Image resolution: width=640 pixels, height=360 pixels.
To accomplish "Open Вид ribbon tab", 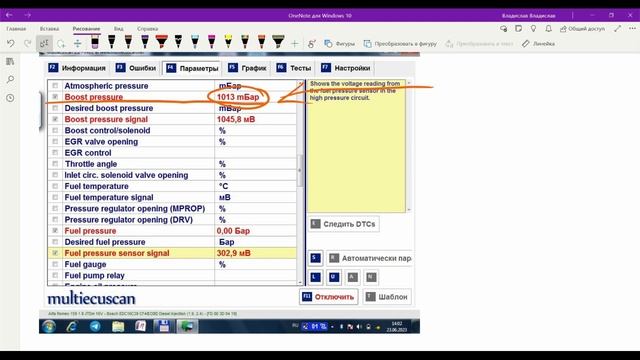I will [118, 29].
